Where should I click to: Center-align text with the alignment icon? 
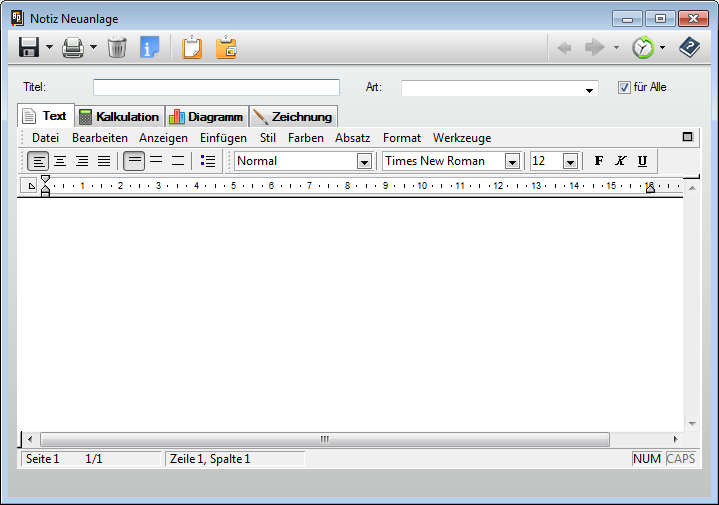click(x=60, y=161)
